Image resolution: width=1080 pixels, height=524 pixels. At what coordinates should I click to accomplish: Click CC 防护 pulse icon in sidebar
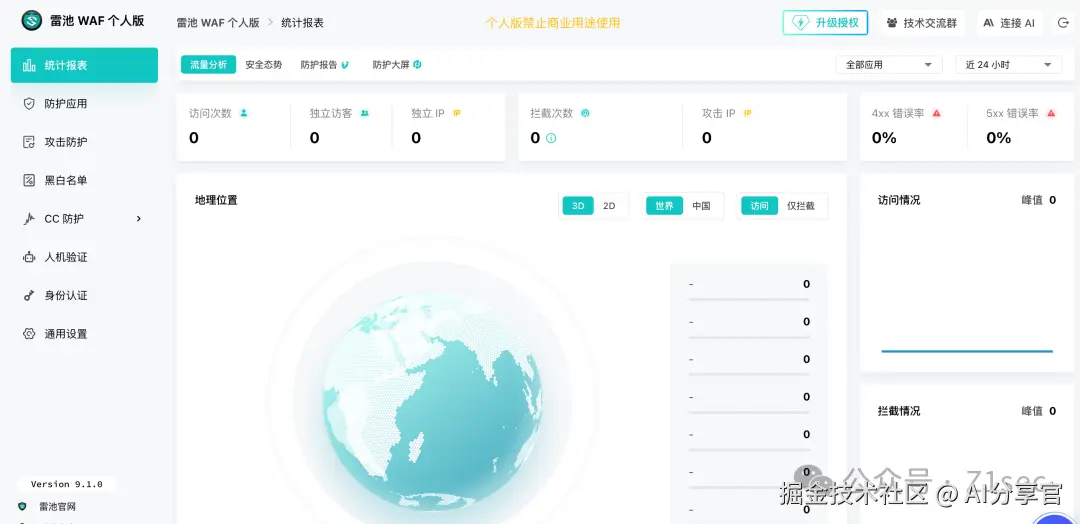pos(29,219)
